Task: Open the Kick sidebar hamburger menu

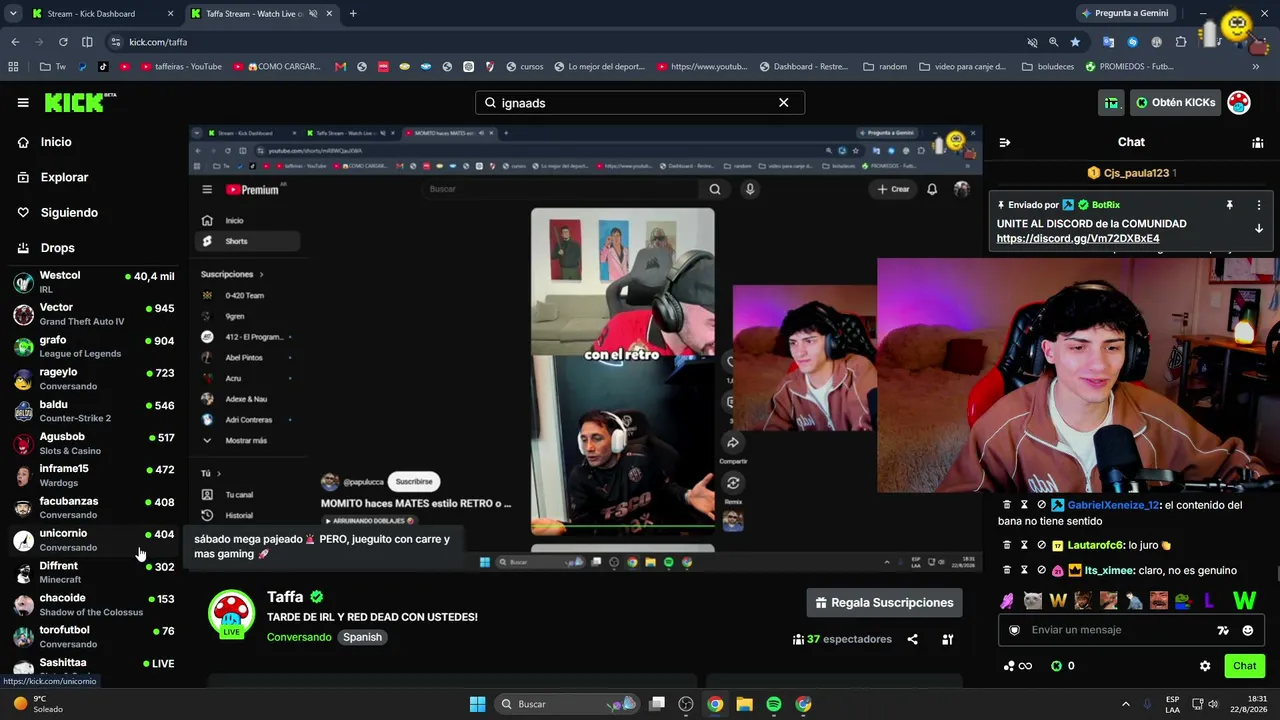Action: pos(23,102)
